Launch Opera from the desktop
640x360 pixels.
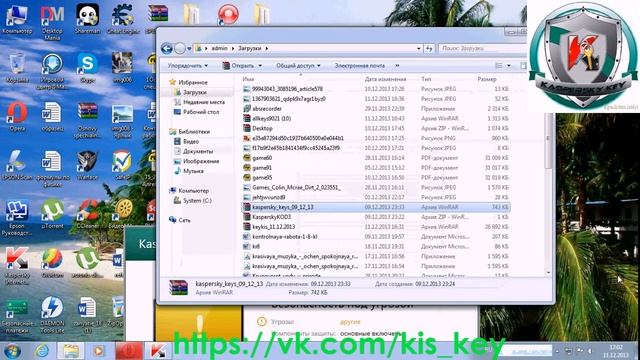click(17, 116)
